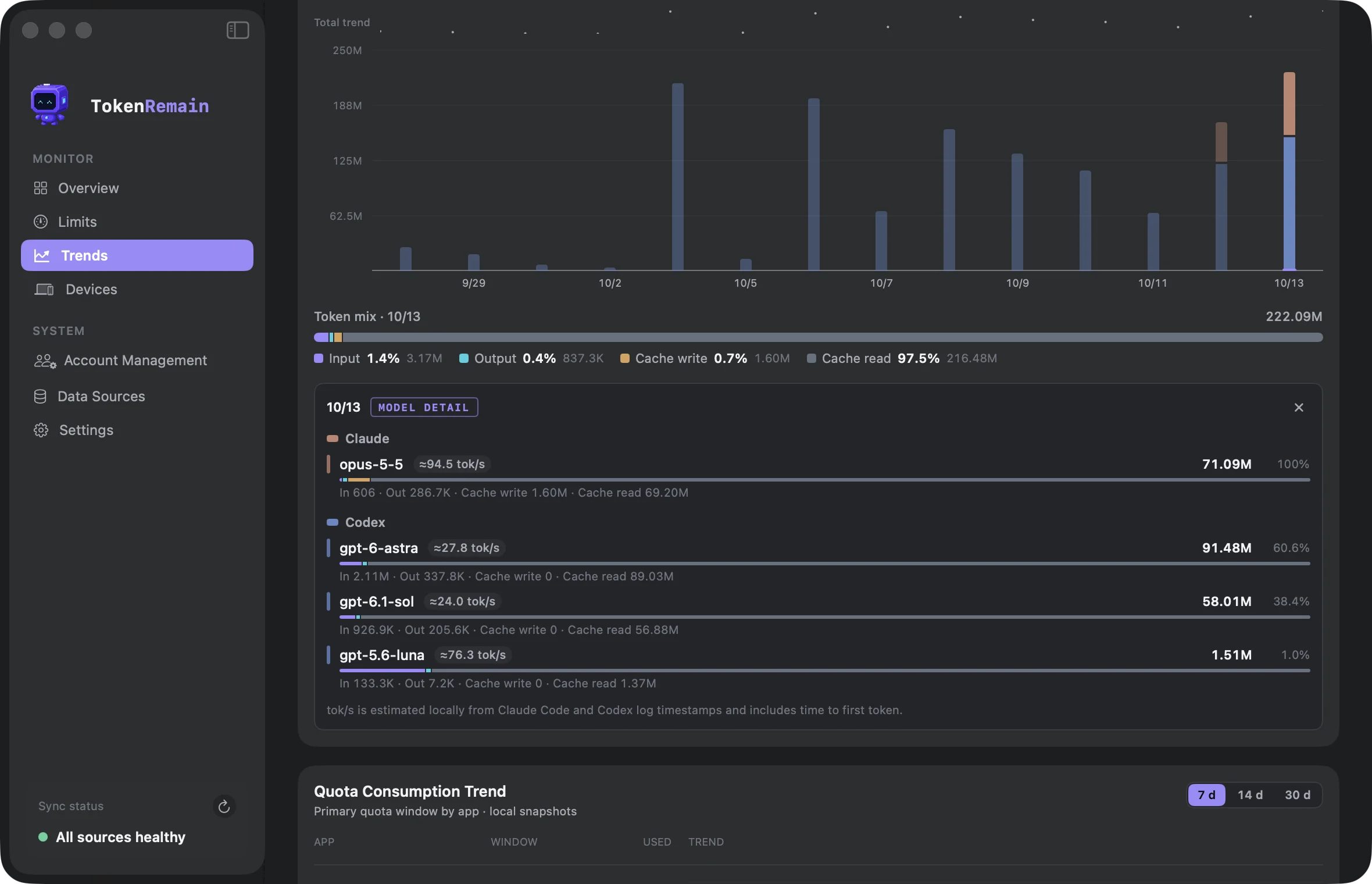
Task: Select the tallest dark bar after 10/2
Action: click(x=677, y=177)
